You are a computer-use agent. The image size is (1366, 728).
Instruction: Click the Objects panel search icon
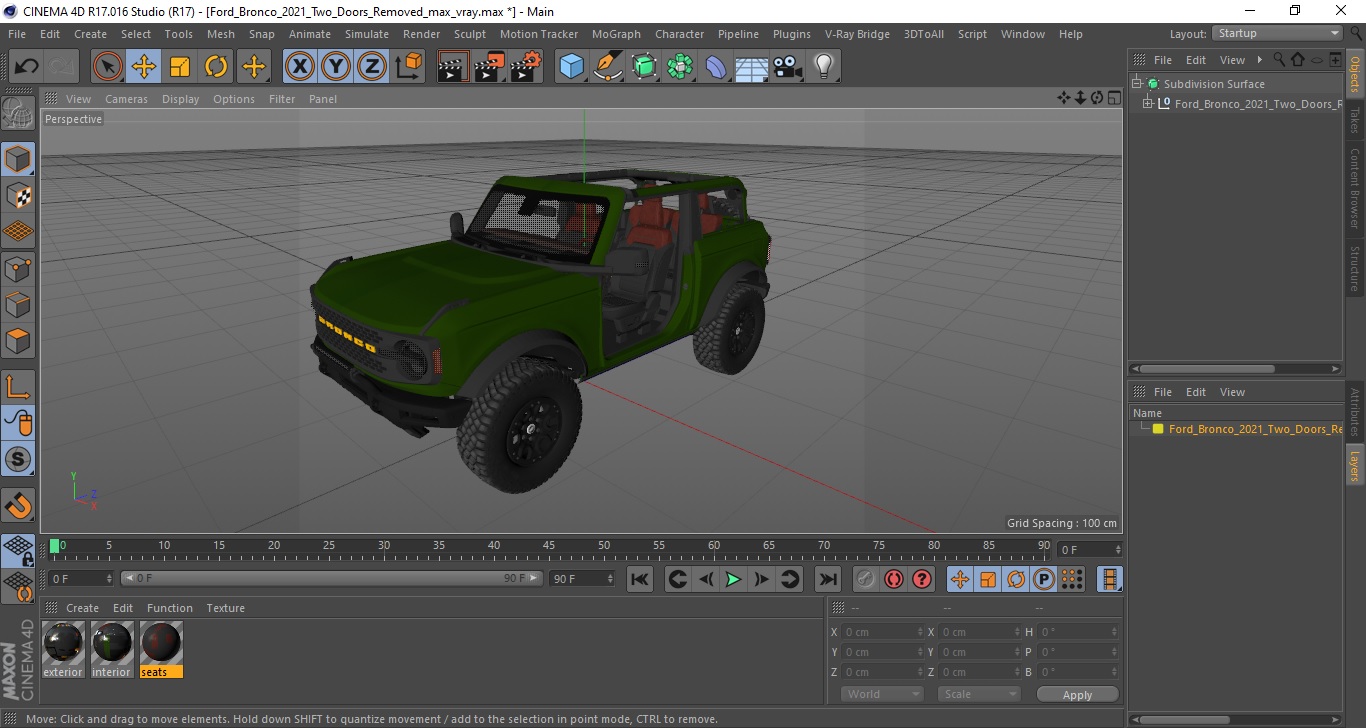[1278, 60]
